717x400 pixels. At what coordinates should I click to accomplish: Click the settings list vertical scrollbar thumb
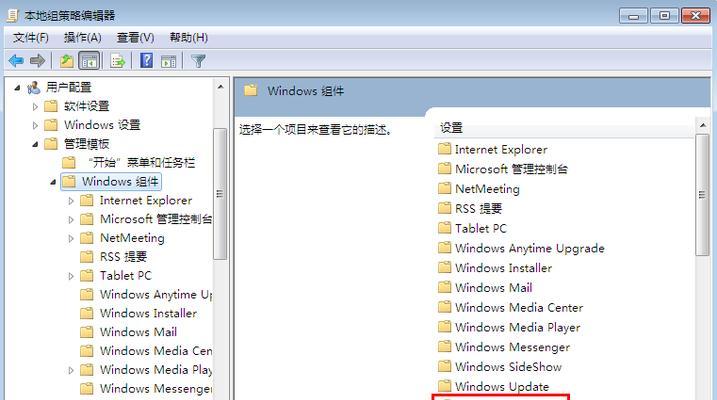tap(702, 195)
